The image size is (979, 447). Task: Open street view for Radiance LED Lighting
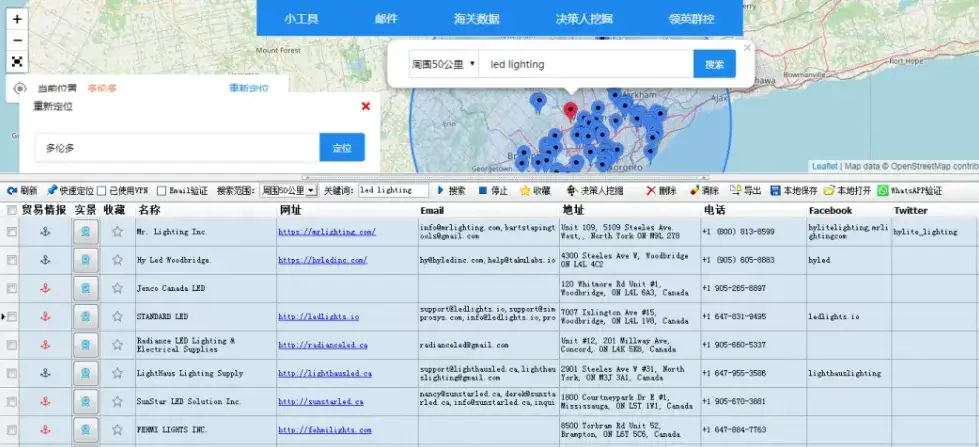[86, 345]
